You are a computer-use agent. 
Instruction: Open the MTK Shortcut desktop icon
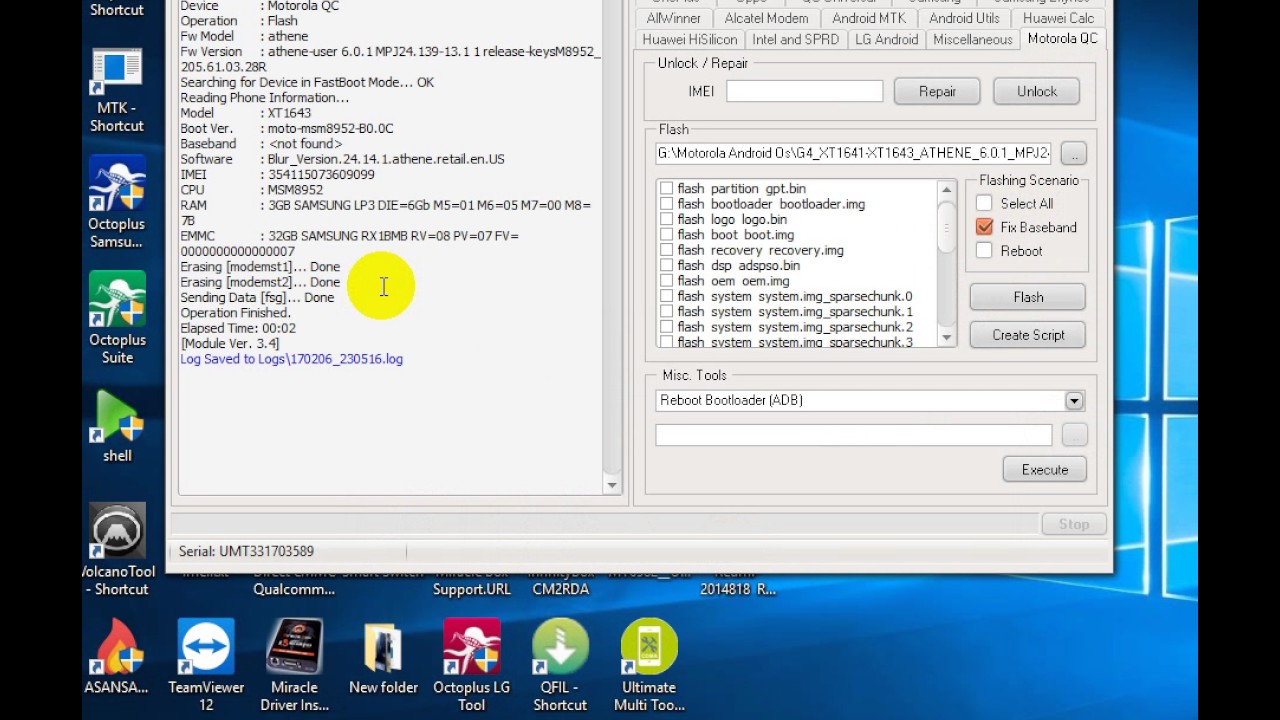click(117, 89)
